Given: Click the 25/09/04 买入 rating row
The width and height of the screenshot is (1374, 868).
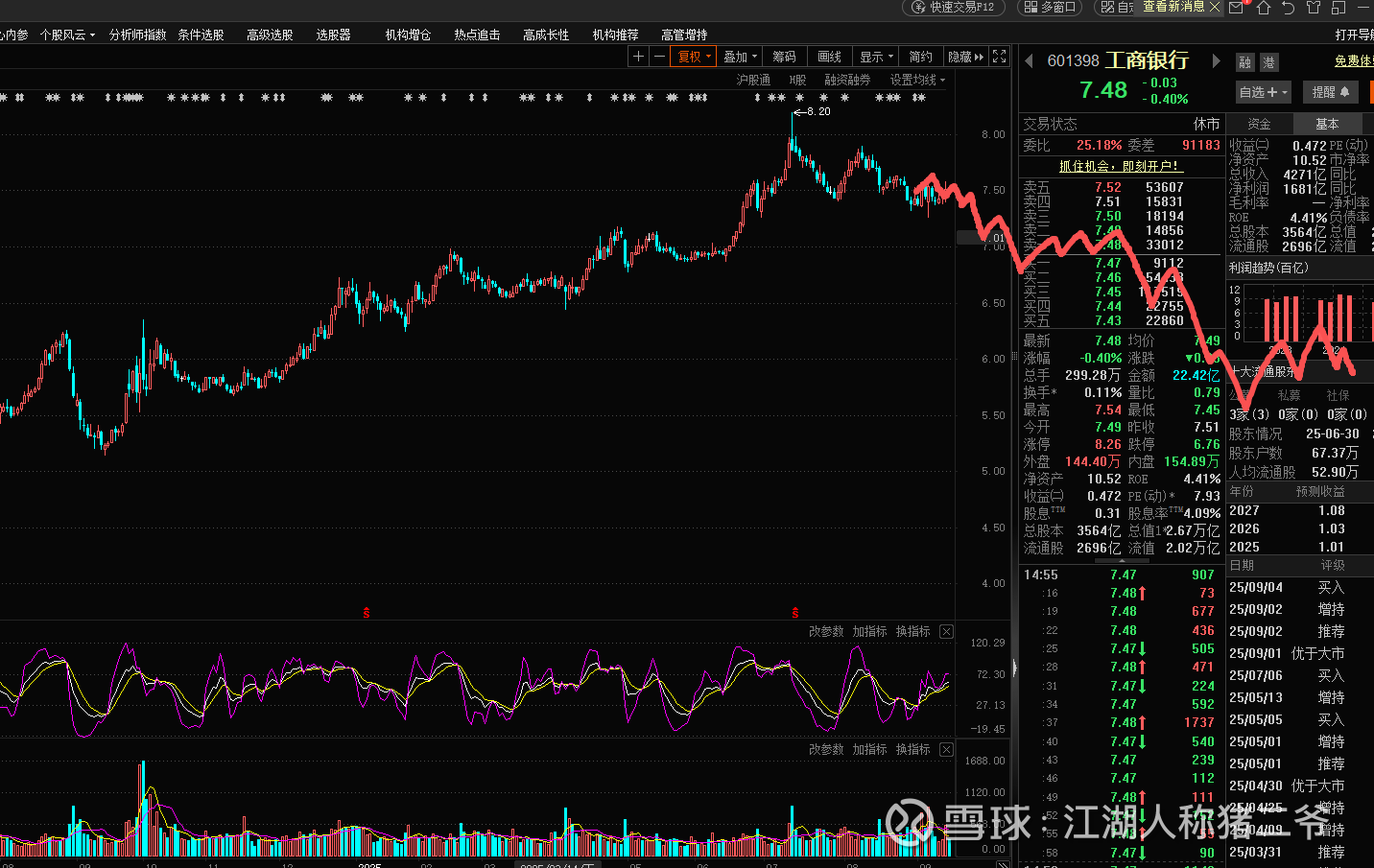Looking at the screenshot, I should pyautogui.click(x=1299, y=587).
